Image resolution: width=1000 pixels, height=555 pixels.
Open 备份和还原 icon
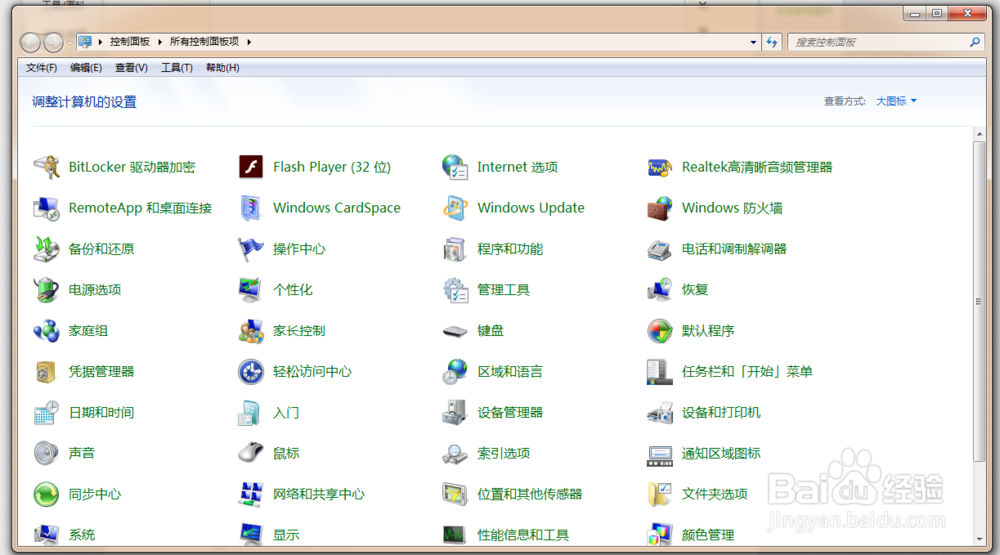point(47,249)
